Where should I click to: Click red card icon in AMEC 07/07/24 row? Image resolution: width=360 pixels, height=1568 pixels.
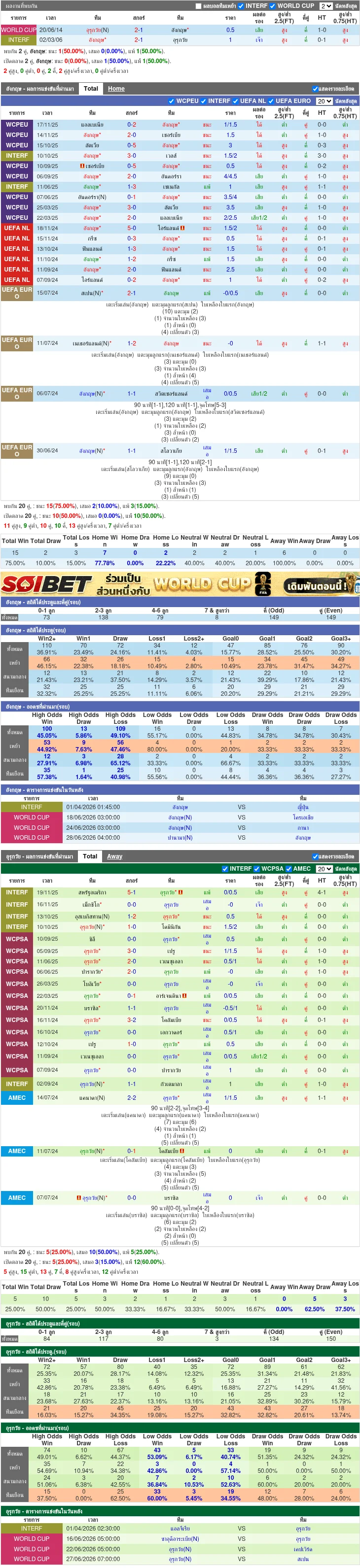tap(78, 1197)
